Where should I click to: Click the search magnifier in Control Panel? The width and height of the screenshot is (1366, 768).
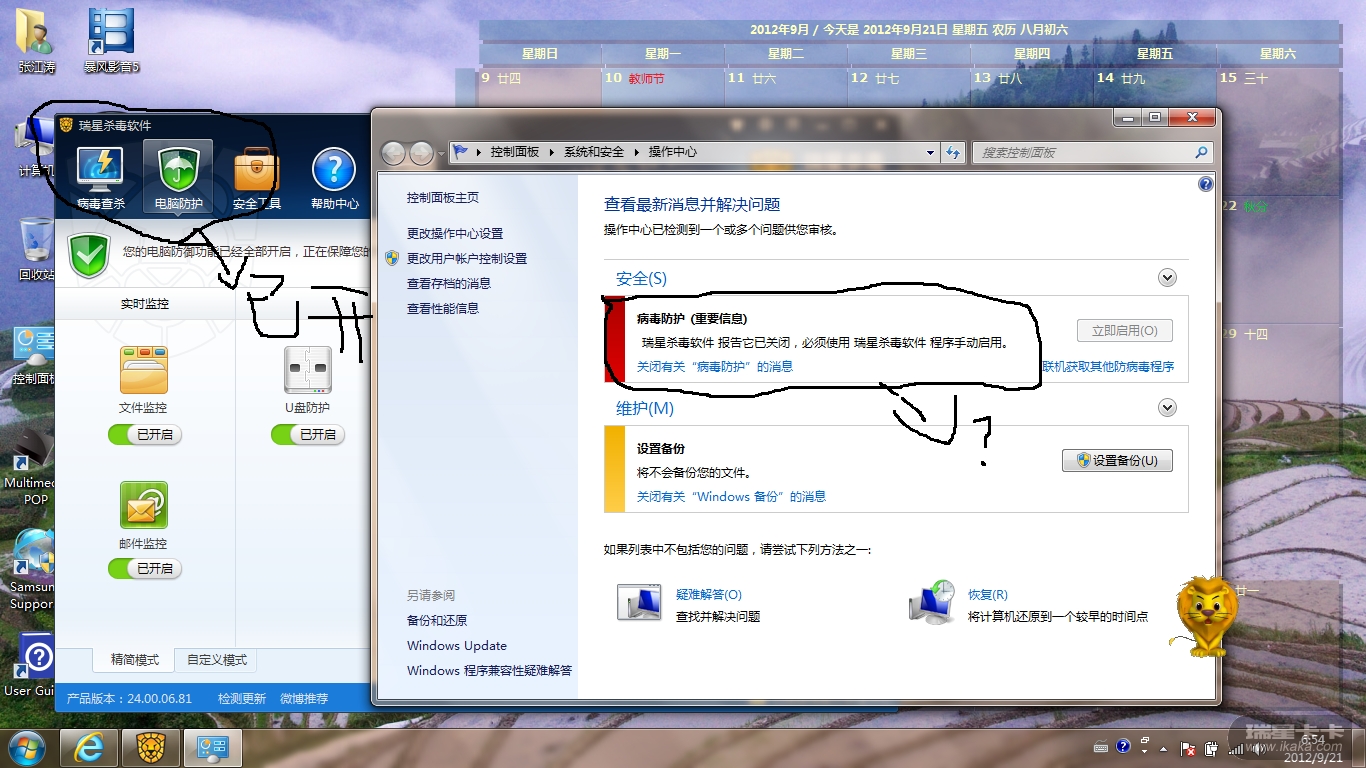click(x=1201, y=153)
